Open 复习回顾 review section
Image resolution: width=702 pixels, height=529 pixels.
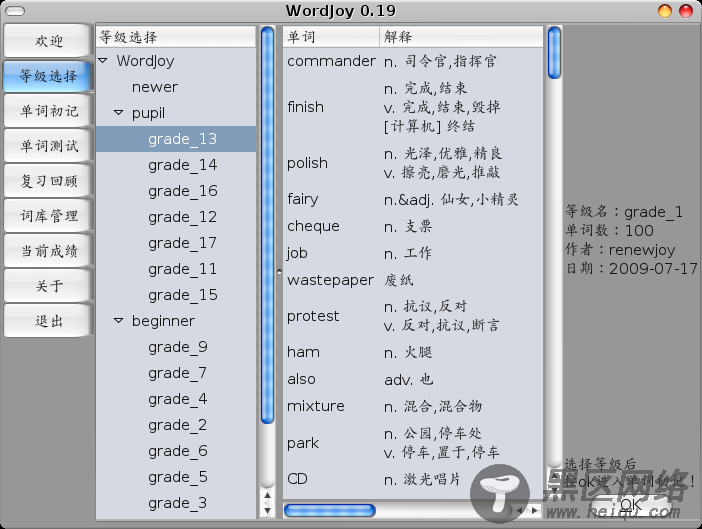pyautogui.click(x=49, y=181)
